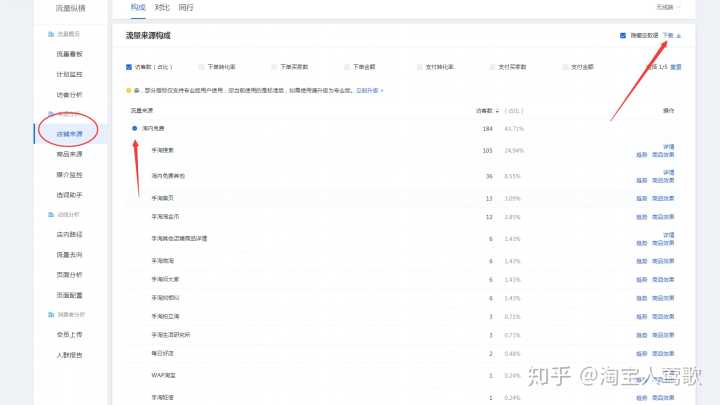Open 详情 for the 手淘搜索 row

(669, 147)
